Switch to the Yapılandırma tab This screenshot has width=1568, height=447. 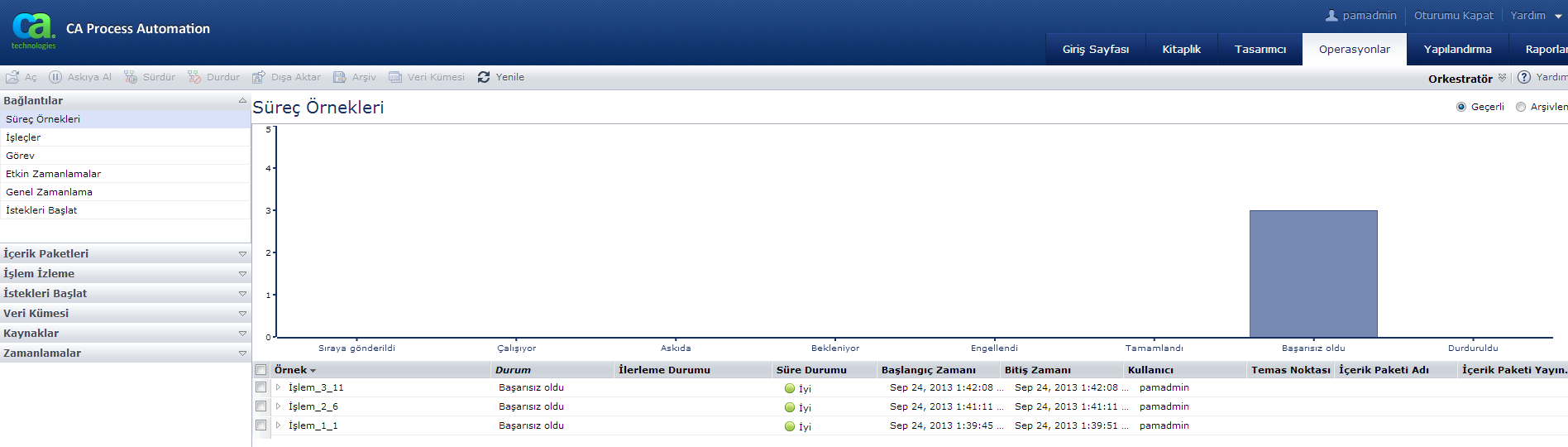pos(1457,50)
